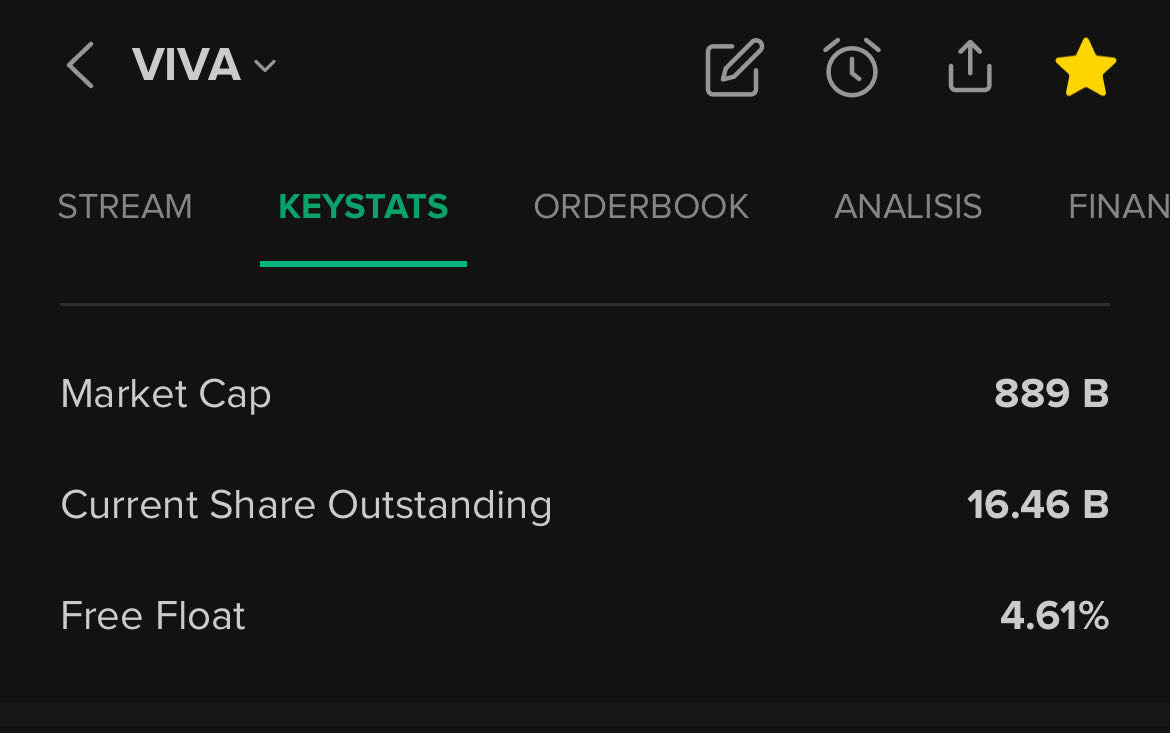This screenshot has height=733, width=1170.
Task: Open the note edit pencil icon
Action: coord(734,68)
